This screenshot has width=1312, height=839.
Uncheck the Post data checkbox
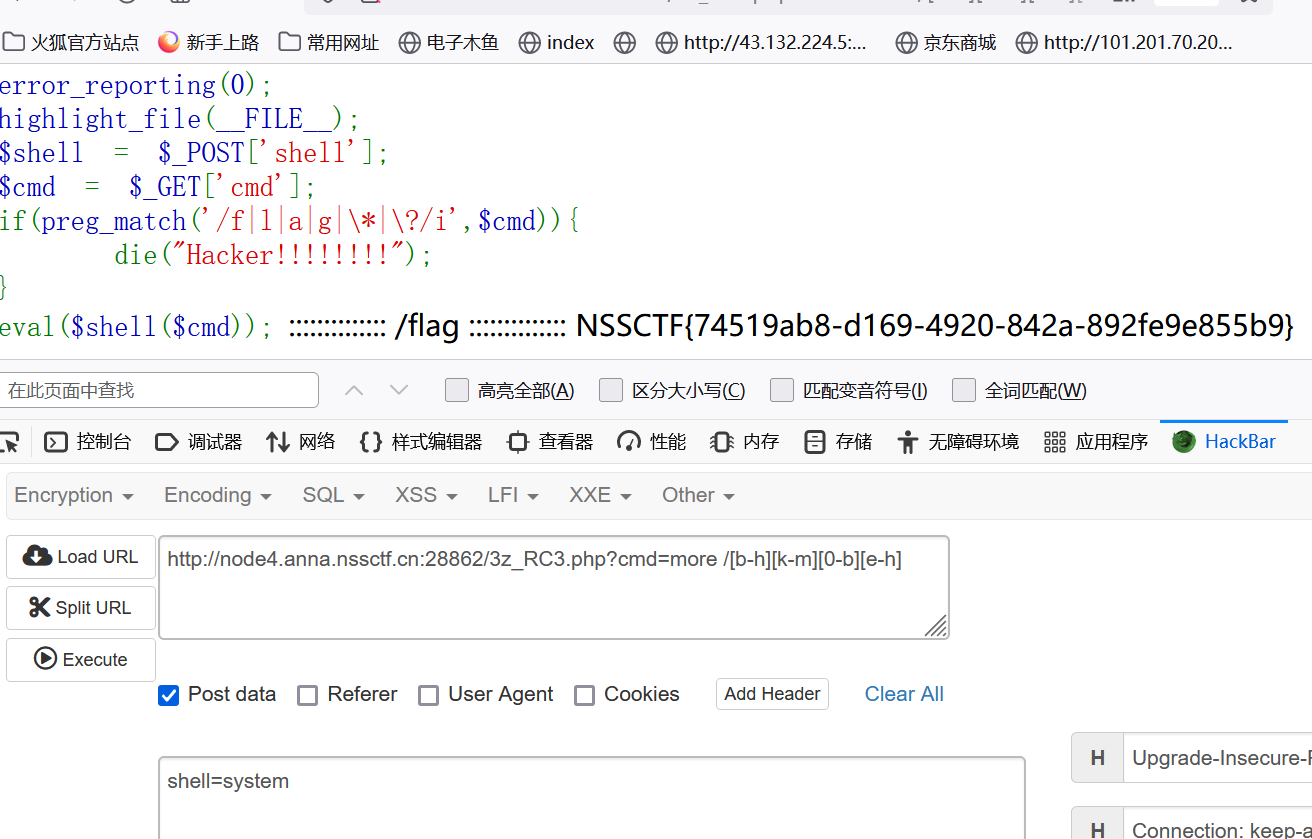pyautogui.click(x=169, y=695)
